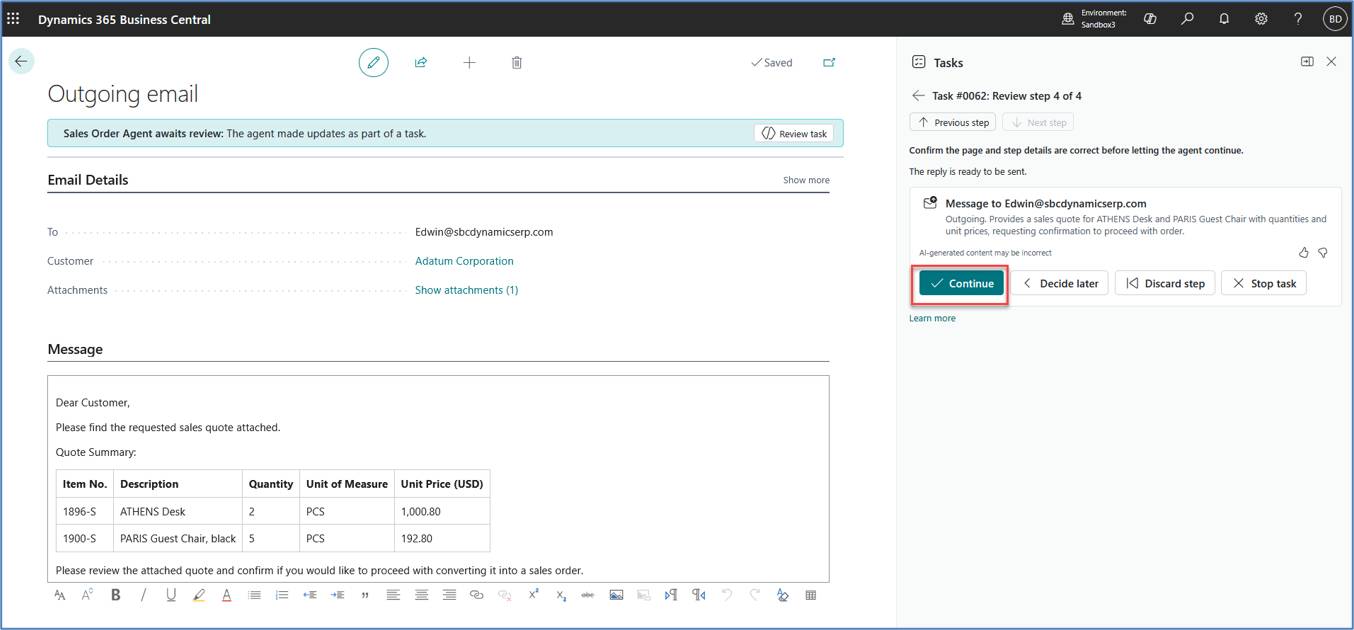The height and width of the screenshot is (630, 1354).
Task: Give thumbs up feedback
Action: pos(1303,253)
